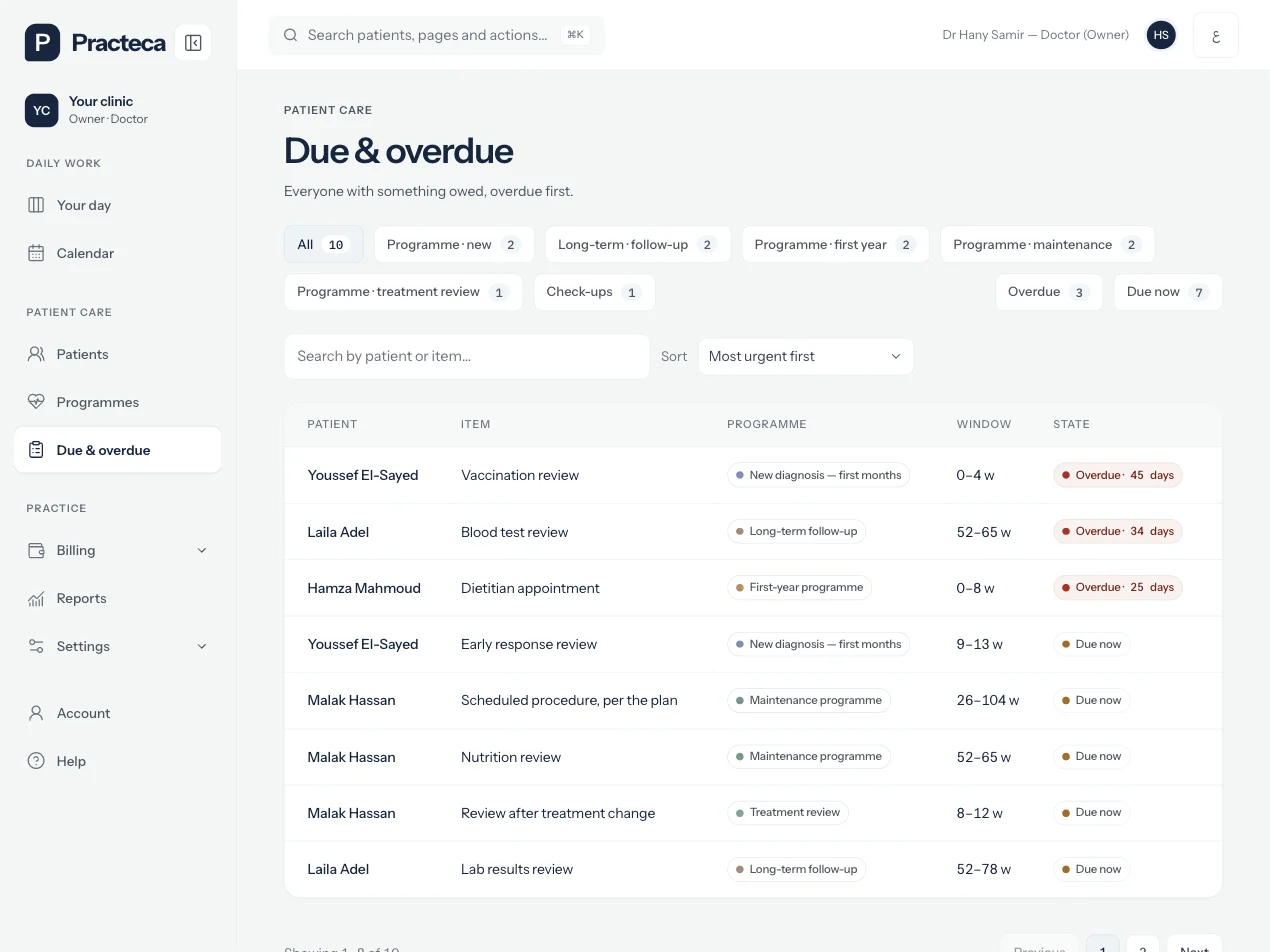The image size is (1270, 952).
Task: Click the Patients people icon
Action: pyautogui.click(x=36, y=354)
